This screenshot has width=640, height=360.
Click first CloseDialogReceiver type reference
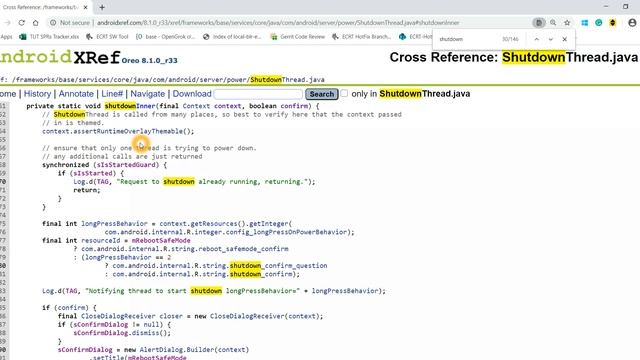pos(118,316)
